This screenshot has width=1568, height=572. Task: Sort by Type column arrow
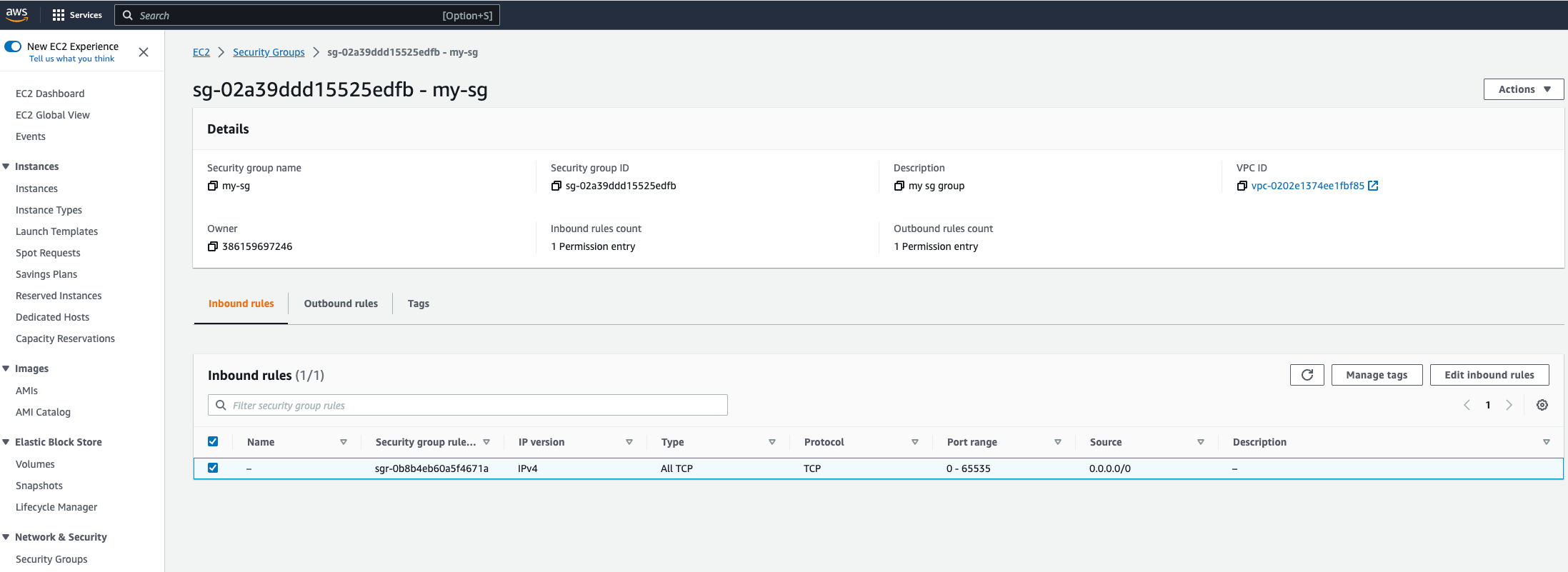coord(772,442)
